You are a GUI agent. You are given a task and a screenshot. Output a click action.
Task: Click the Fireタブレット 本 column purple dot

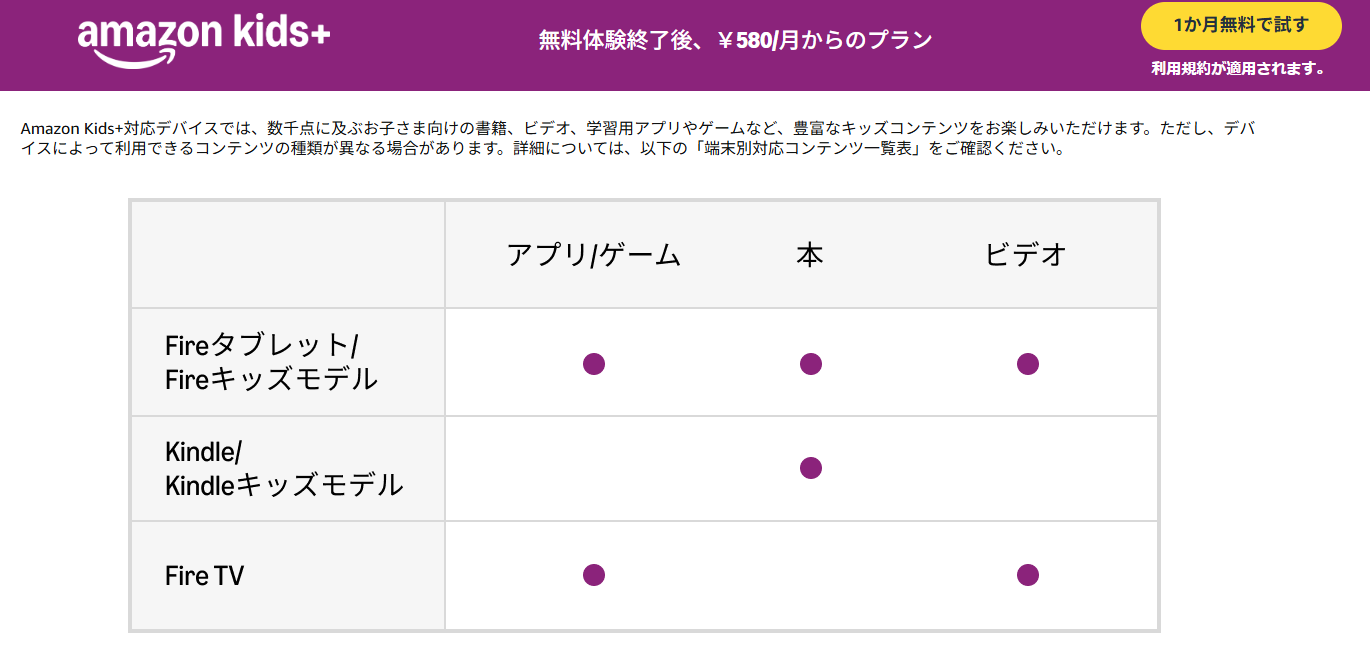(811, 364)
